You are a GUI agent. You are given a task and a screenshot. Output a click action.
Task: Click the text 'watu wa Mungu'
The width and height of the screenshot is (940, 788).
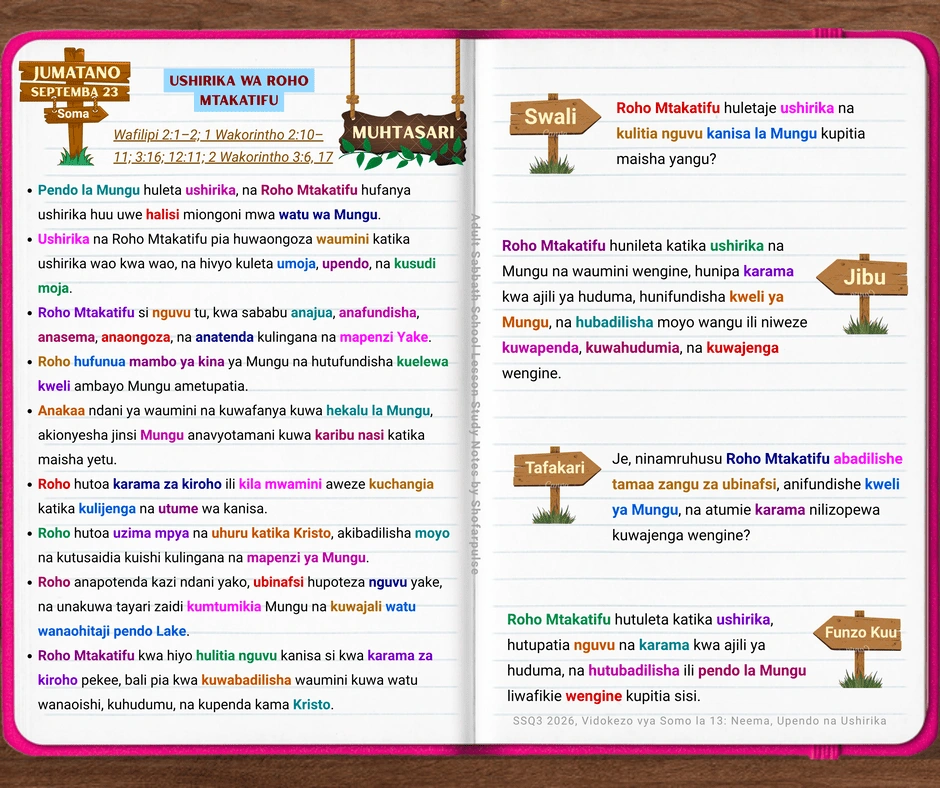click(x=328, y=215)
